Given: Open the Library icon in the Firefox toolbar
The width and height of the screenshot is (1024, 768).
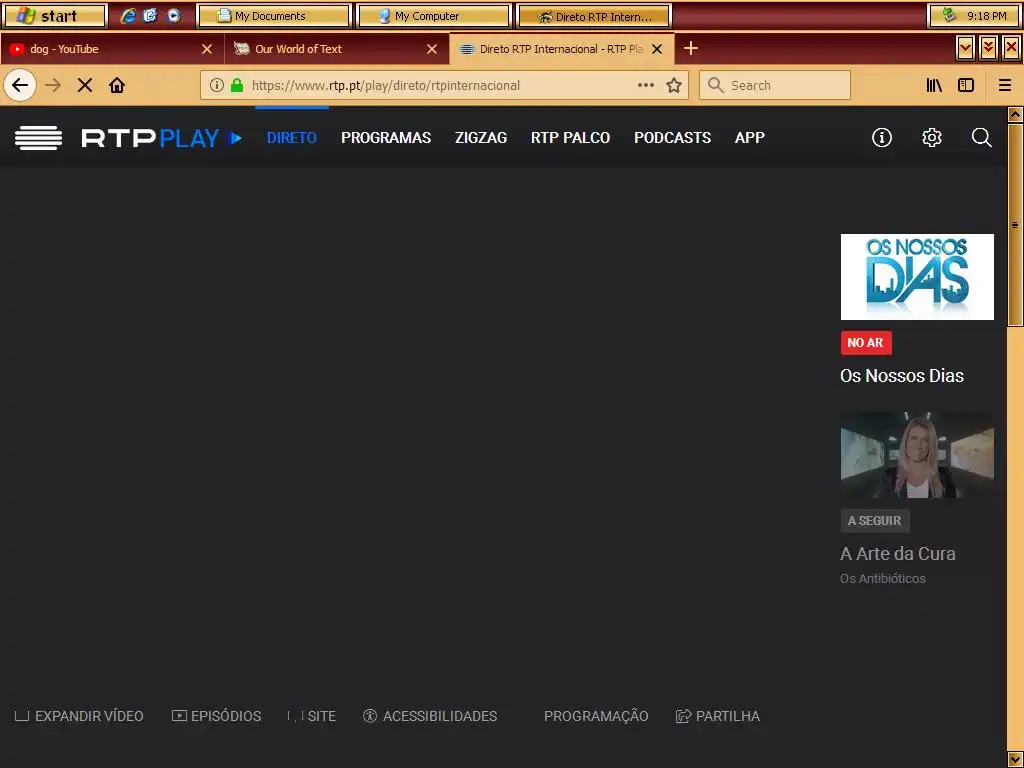Looking at the screenshot, I should click(x=934, y=85).
